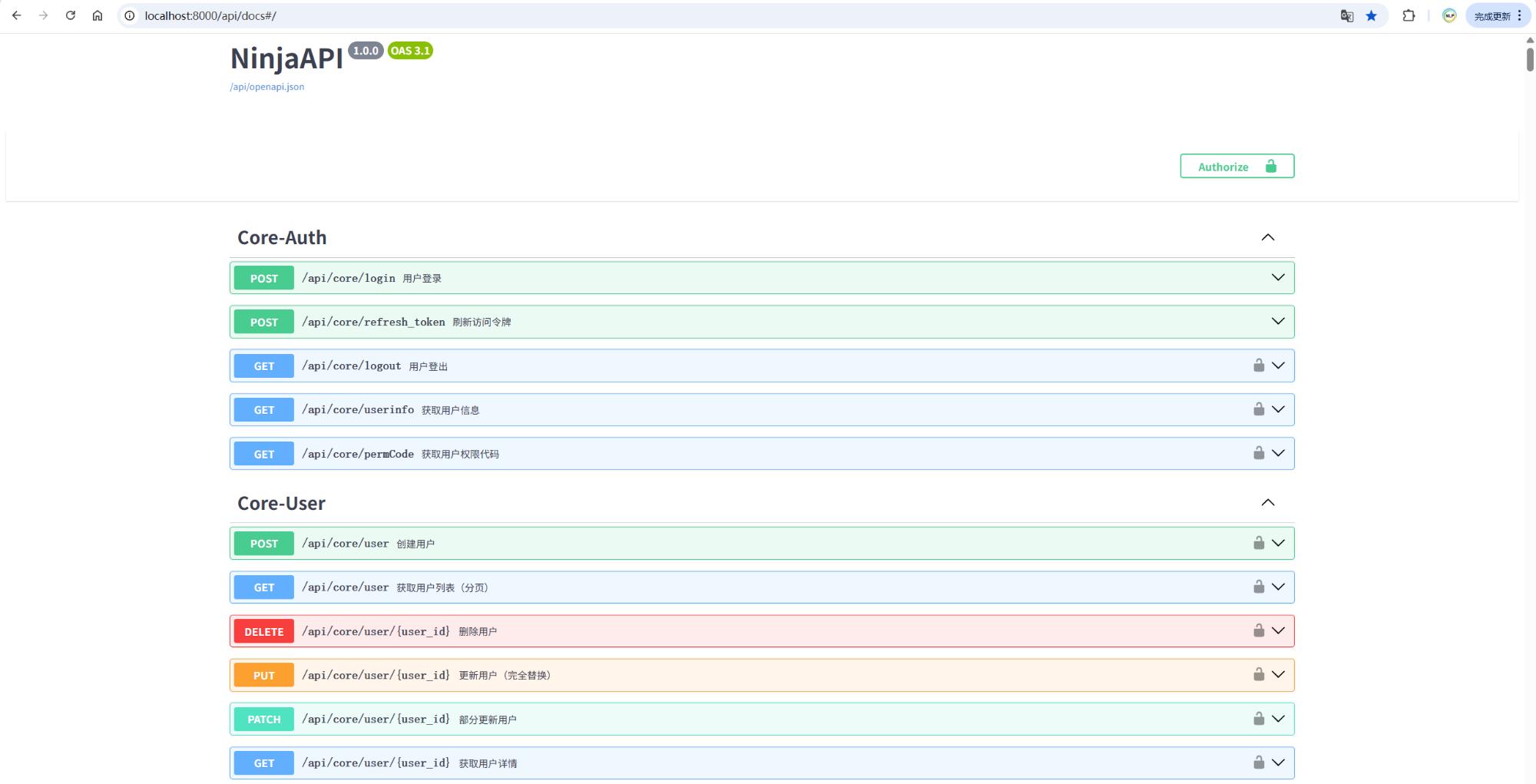Open the /api/openapi.json link
The width and height of the screenshot is (1536, 784).
267,87
